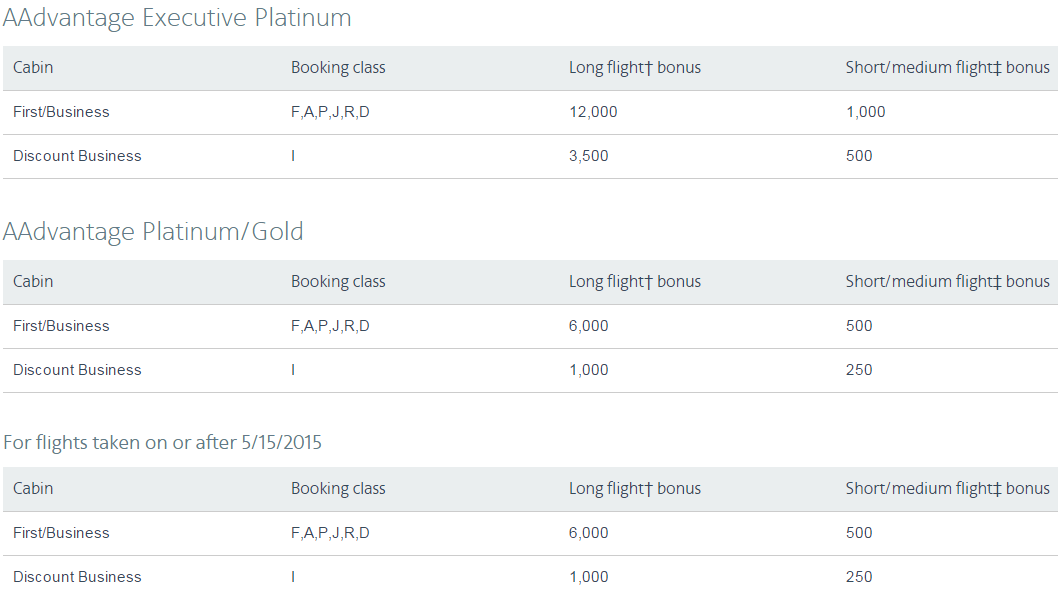Click Short/medium flight bonus header in Platinum/Gold table

[x=947, y=281]
